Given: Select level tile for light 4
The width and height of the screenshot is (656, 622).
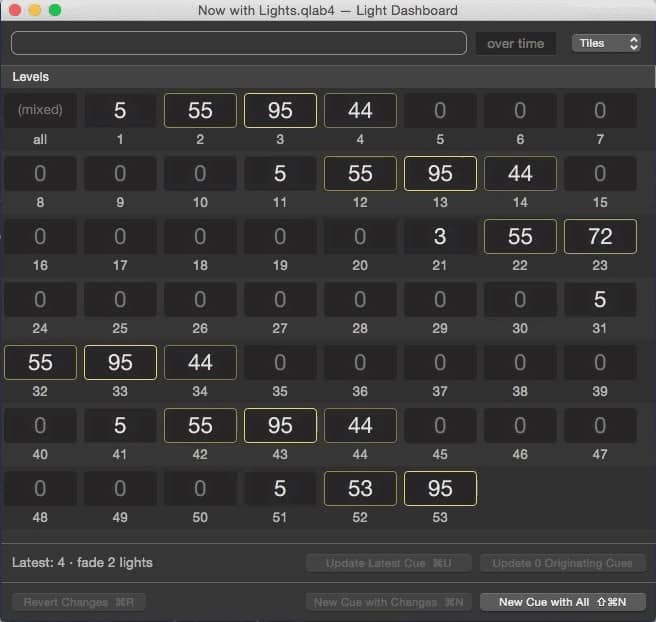Looking at the screenshot, I should pos(360,110).
